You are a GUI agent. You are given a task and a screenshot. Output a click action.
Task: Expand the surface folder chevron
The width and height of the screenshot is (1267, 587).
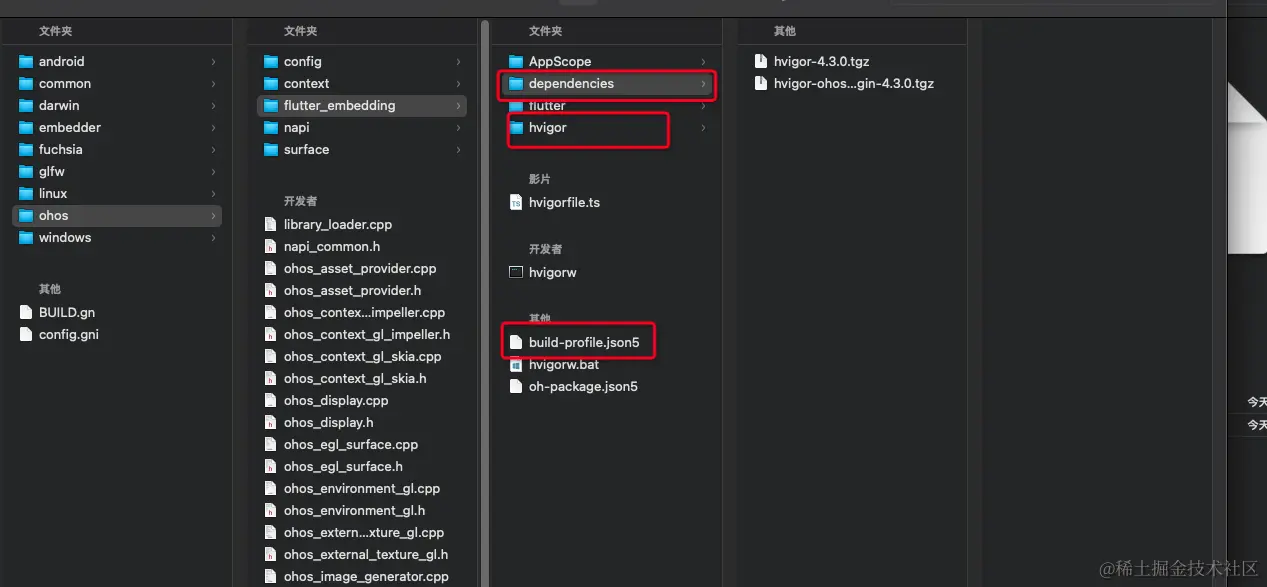pos(458,149)
